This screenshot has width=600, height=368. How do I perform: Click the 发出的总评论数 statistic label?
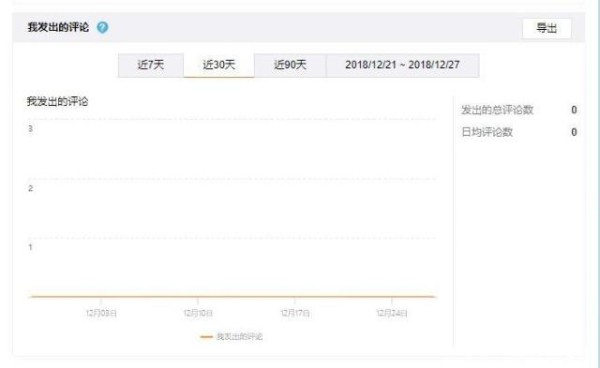pyautogui.click(x=497, y=110)
